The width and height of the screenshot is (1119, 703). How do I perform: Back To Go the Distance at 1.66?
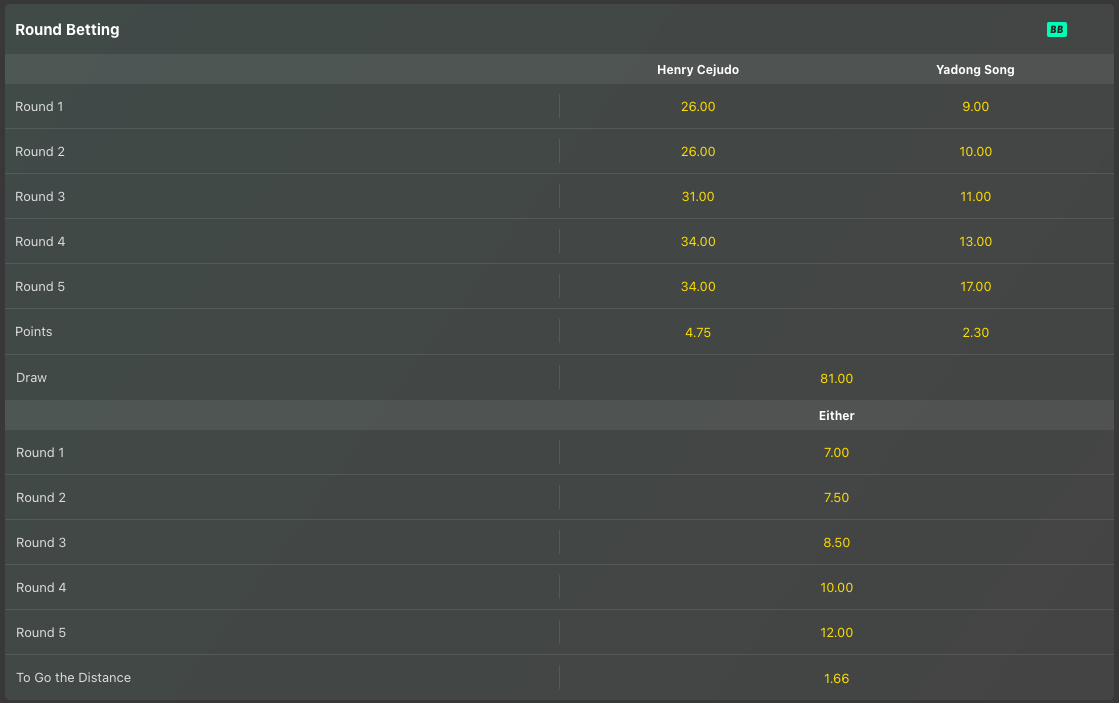837,677
